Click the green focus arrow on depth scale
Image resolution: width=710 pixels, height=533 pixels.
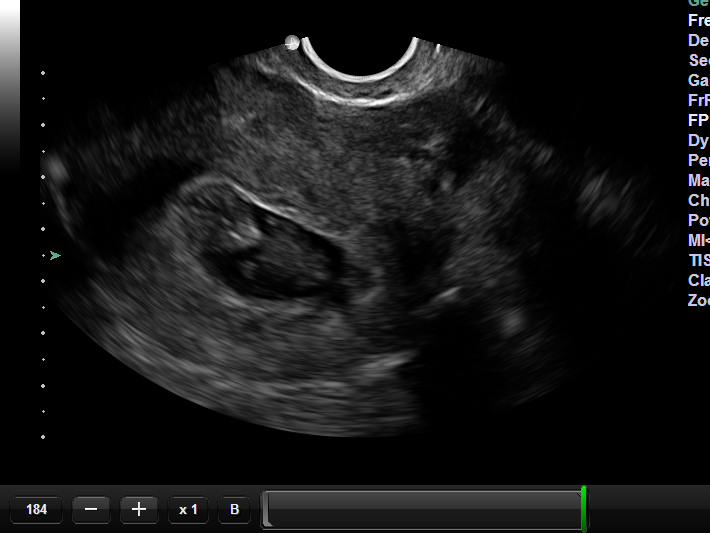click(x=55, y=256)
